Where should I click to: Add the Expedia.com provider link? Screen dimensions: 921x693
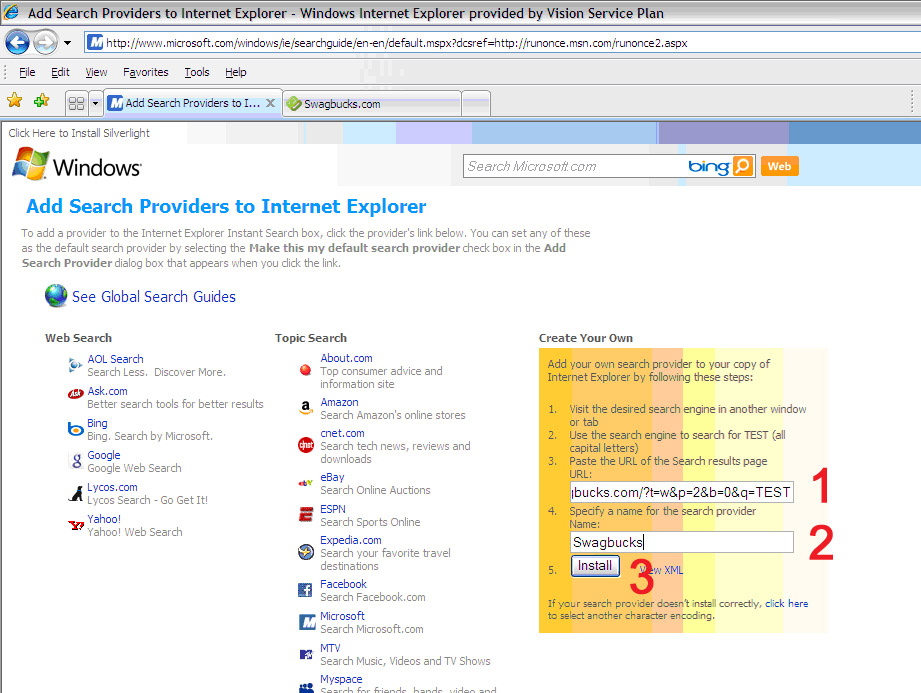tap(351, 540)
